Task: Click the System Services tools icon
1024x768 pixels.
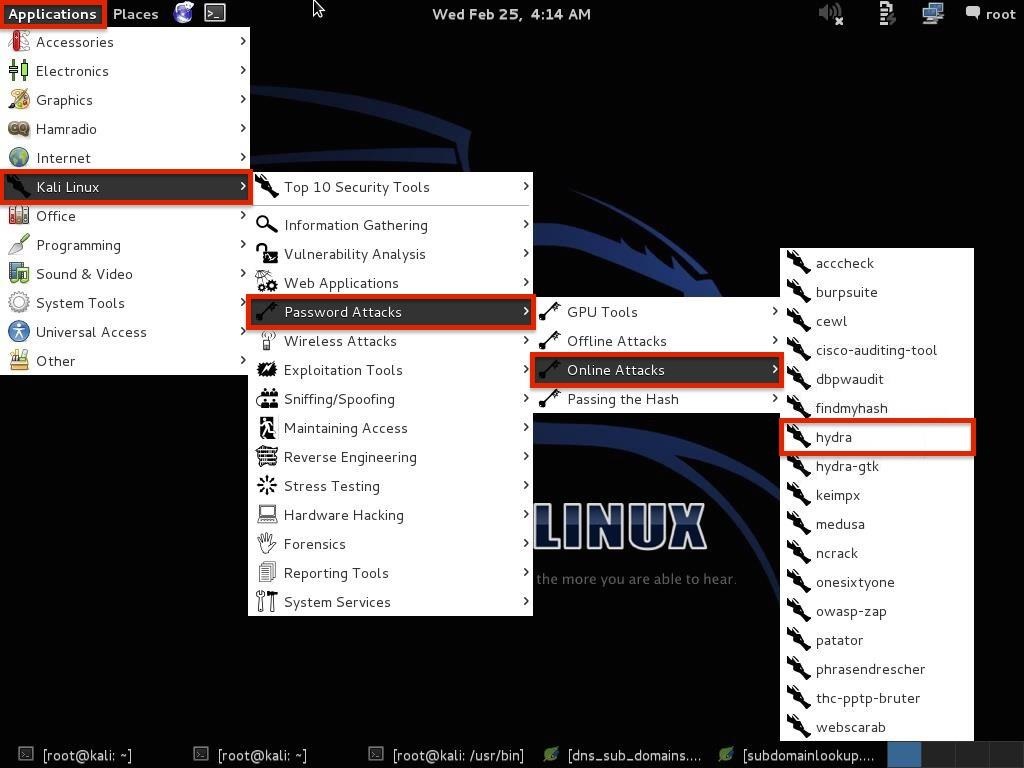Action: click(x=266, y=601)
